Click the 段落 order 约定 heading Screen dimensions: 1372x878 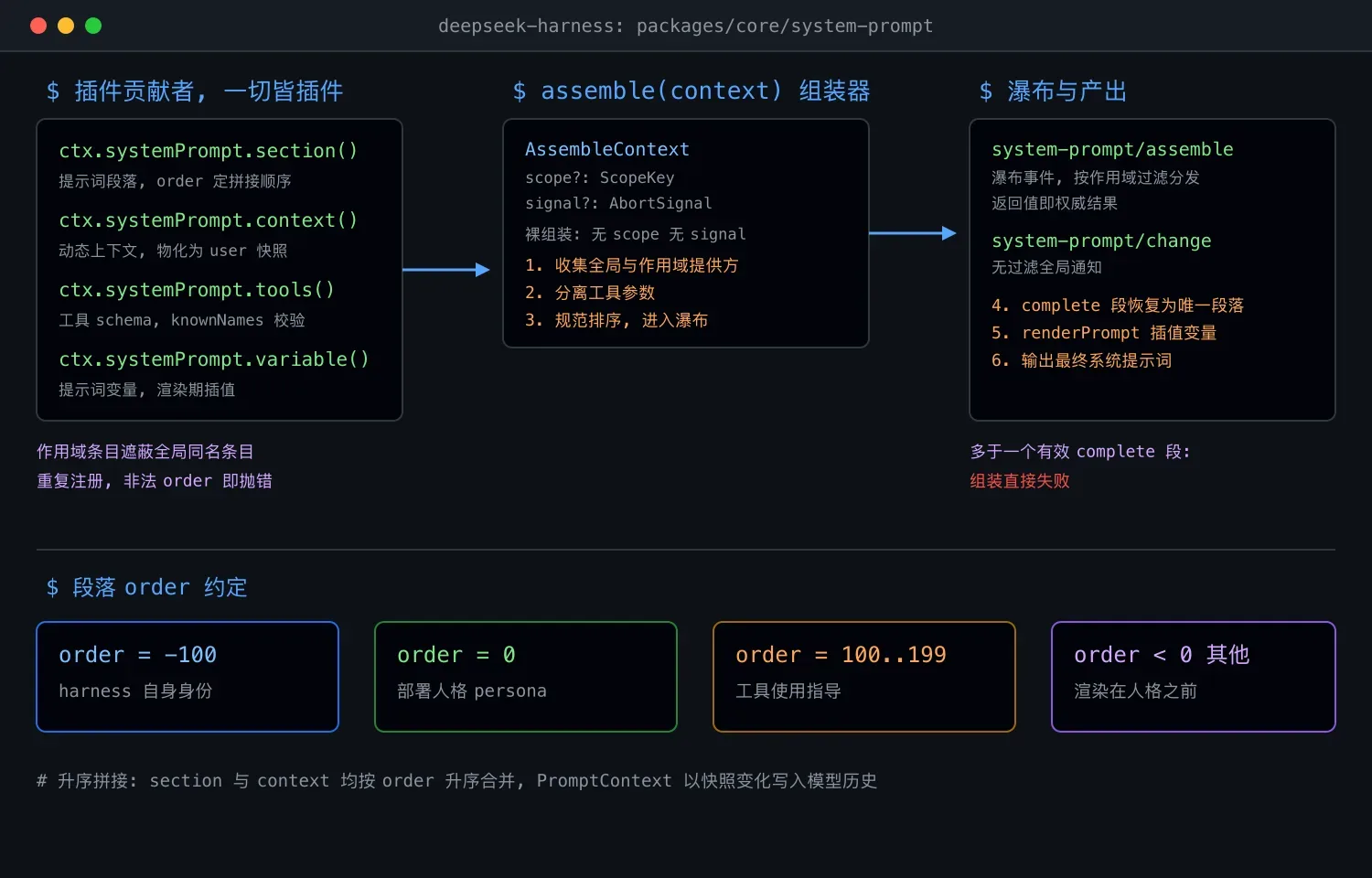click(146, 587)
